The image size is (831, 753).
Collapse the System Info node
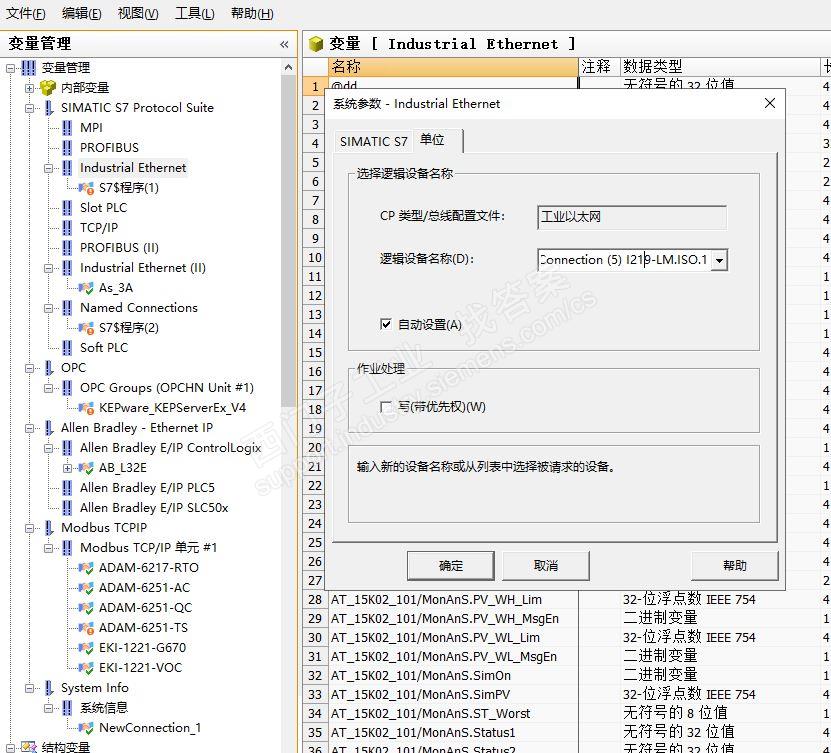[x=30, y=688]
